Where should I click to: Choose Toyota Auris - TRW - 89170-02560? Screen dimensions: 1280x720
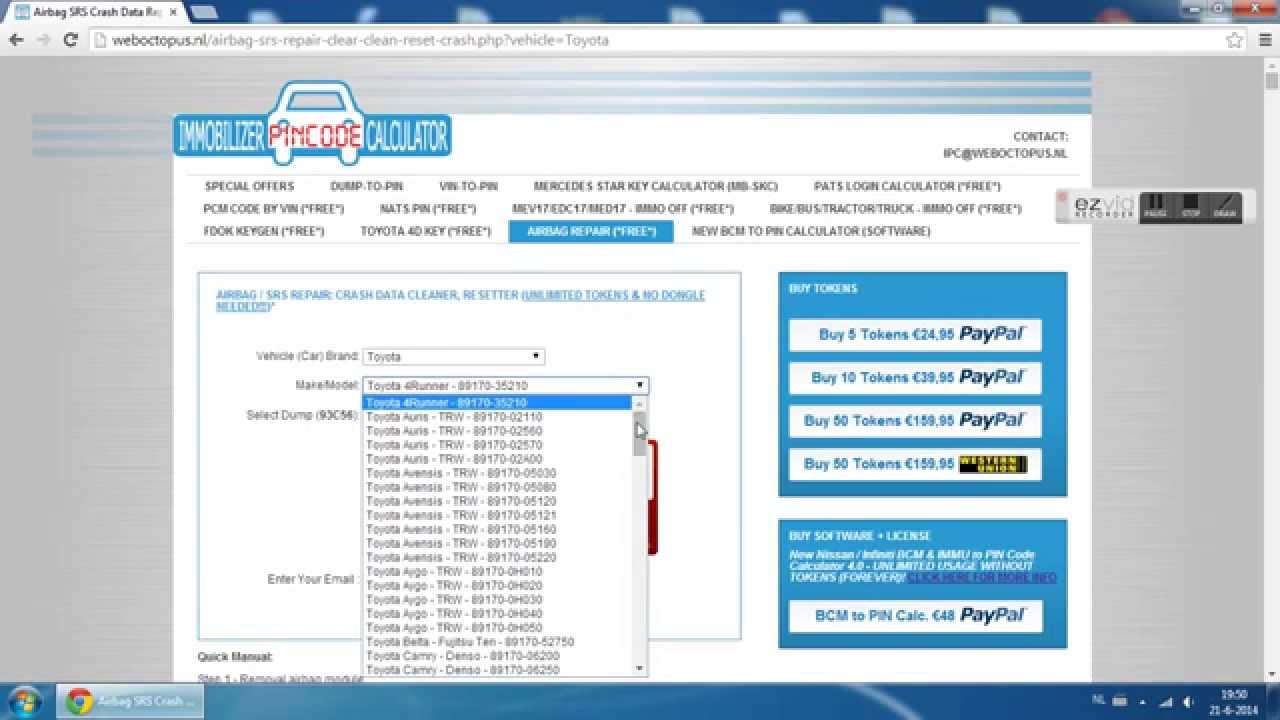pos(498,431)
